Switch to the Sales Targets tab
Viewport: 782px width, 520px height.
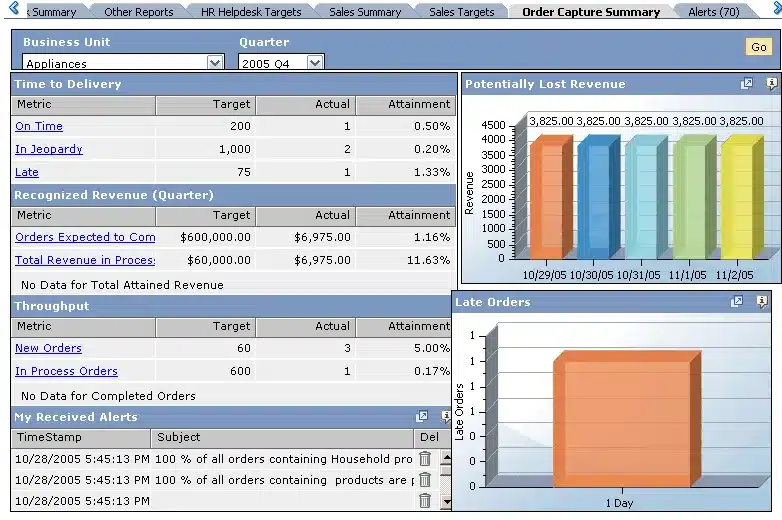(461, 11)
